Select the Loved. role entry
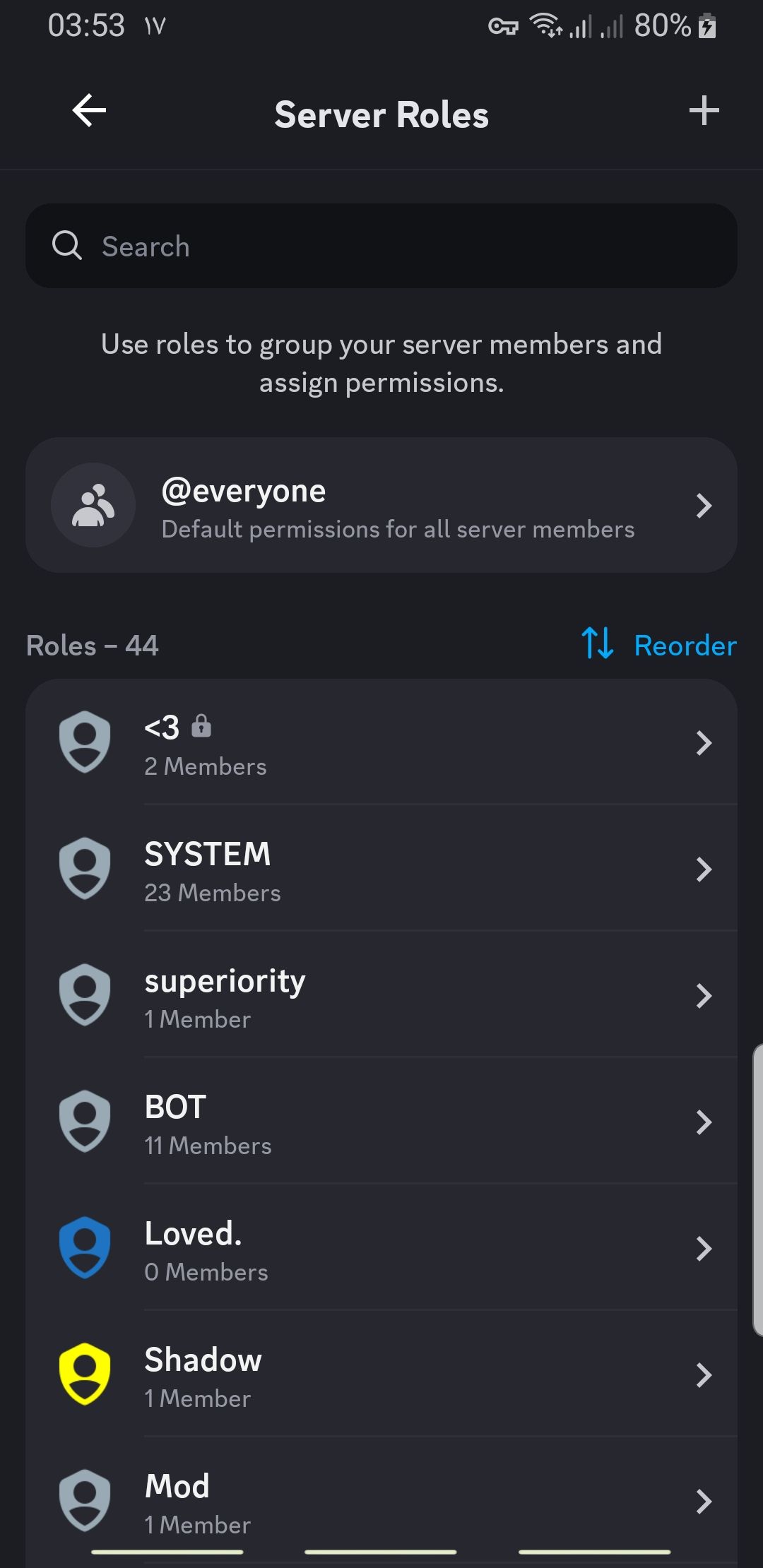 click(x=381, y=1247)
